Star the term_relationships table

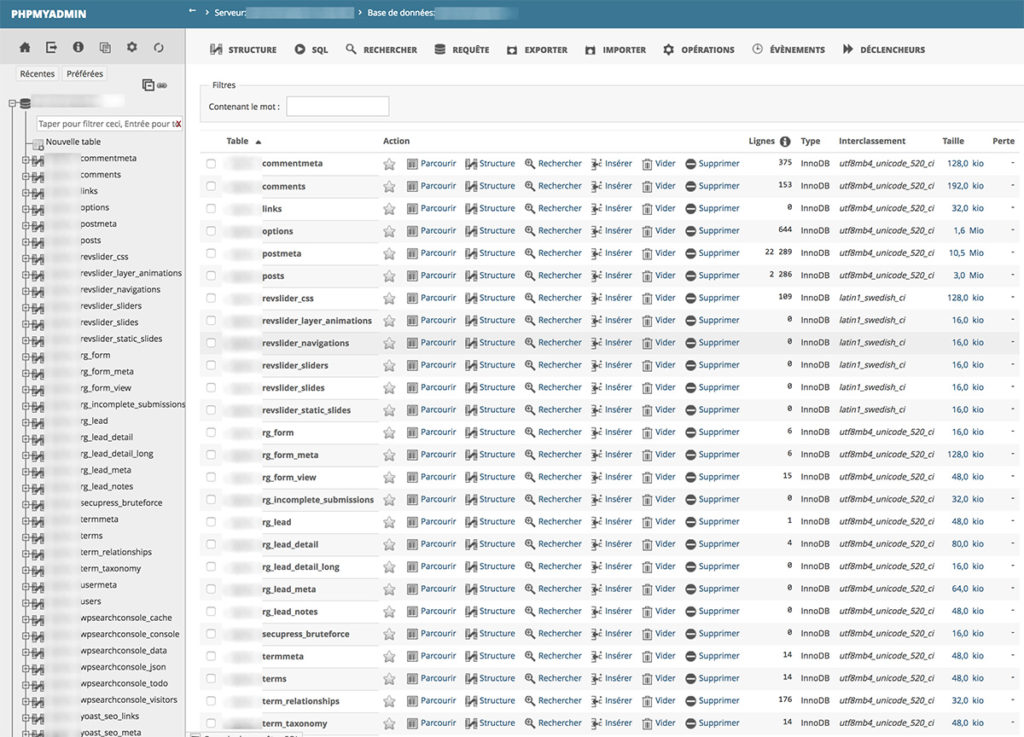389,701
